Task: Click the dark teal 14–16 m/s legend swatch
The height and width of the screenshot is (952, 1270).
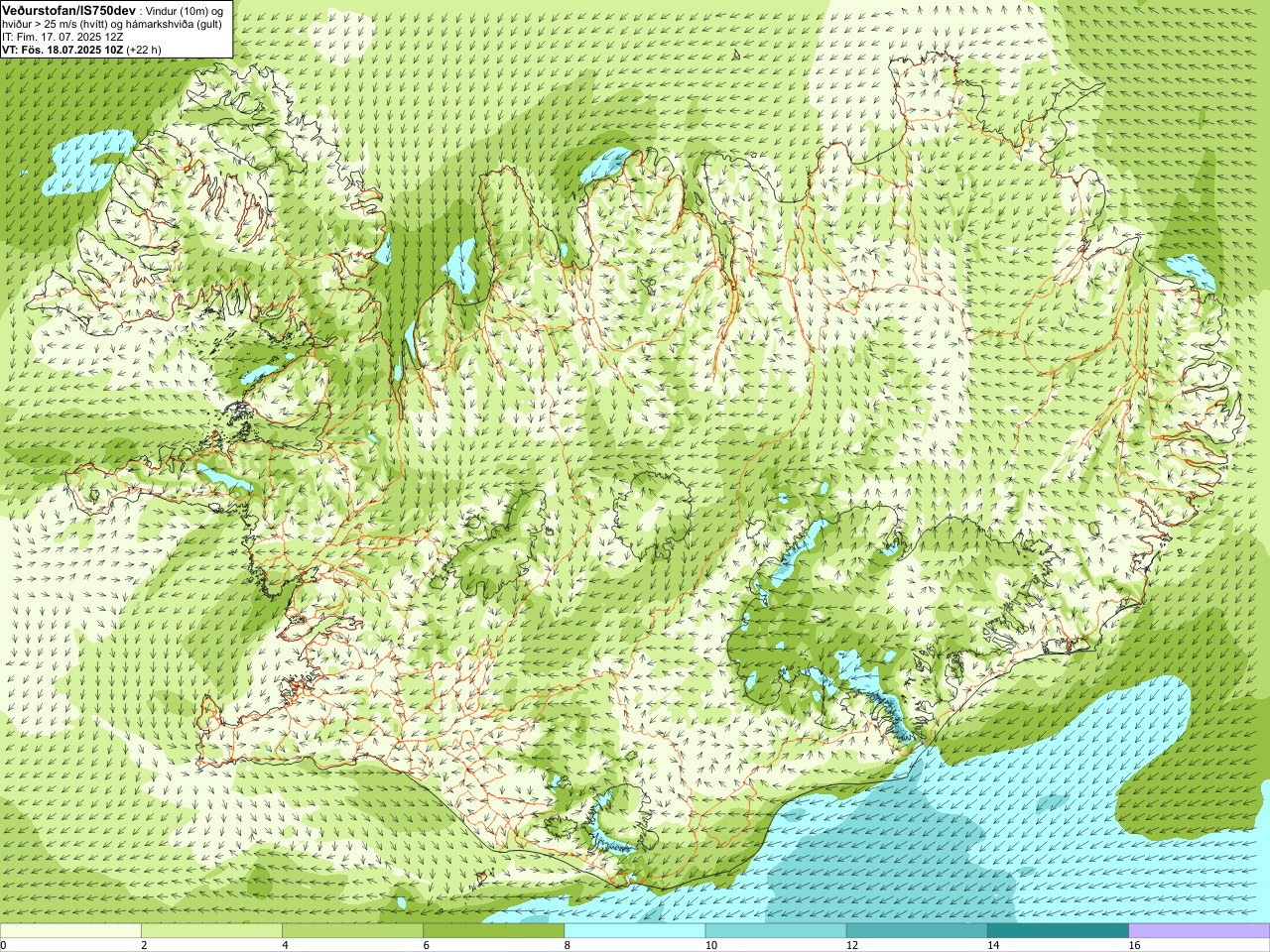Action: pos(1058,931)
